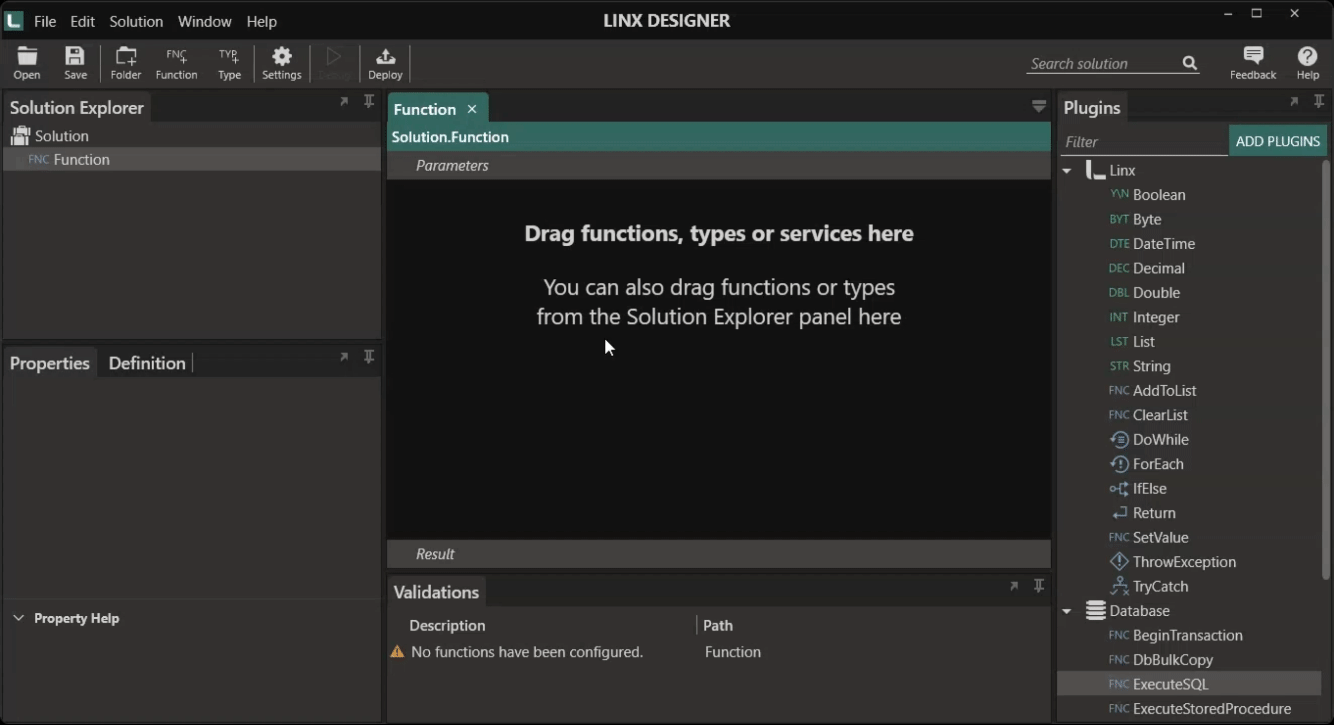Open the Feedback icon
Screen dimensions: 1334x725
1253,62
